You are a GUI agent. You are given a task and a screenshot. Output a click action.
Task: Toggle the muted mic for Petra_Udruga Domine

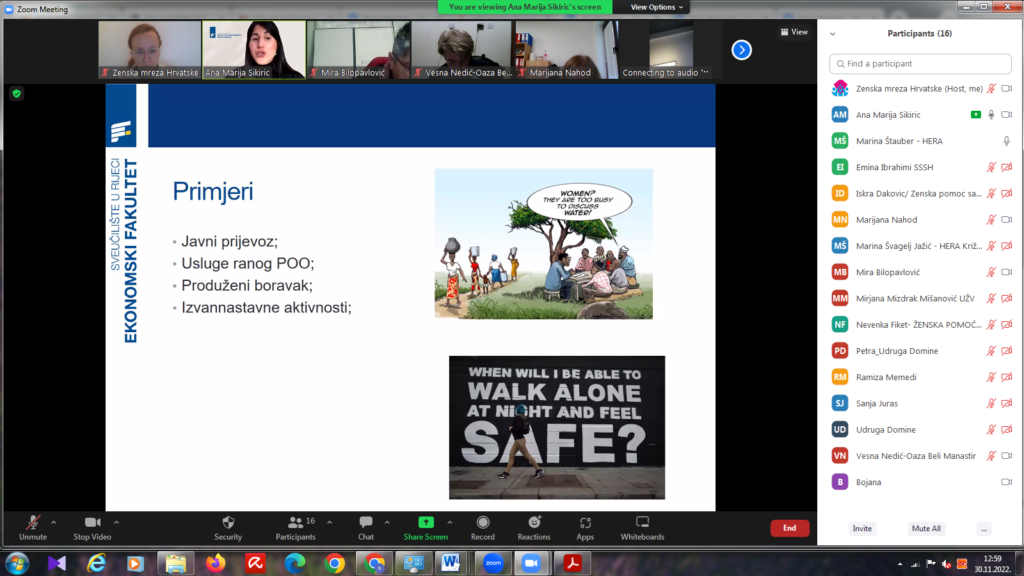(x=991, y=351)
